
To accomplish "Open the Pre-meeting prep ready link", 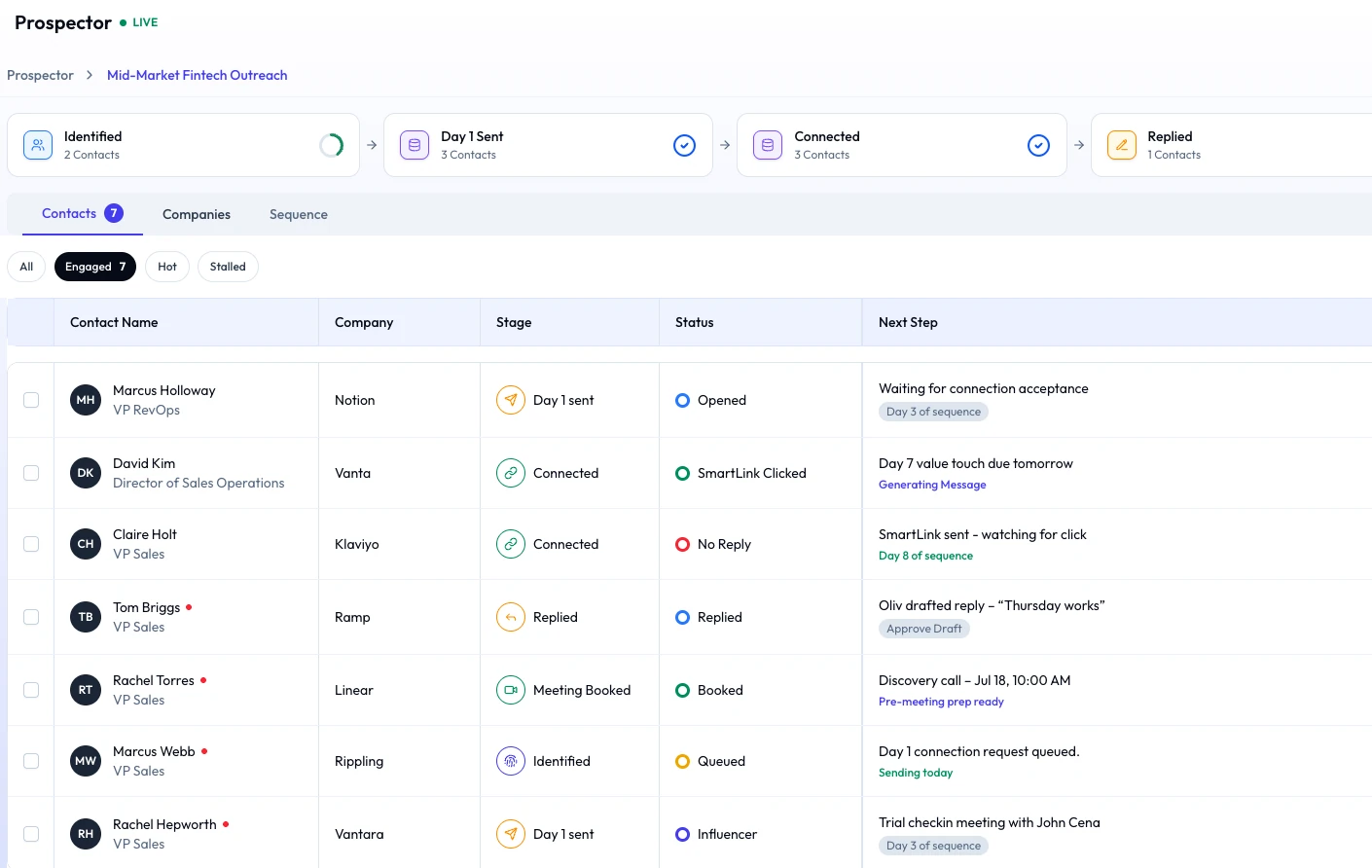I will tap(941, 702).
